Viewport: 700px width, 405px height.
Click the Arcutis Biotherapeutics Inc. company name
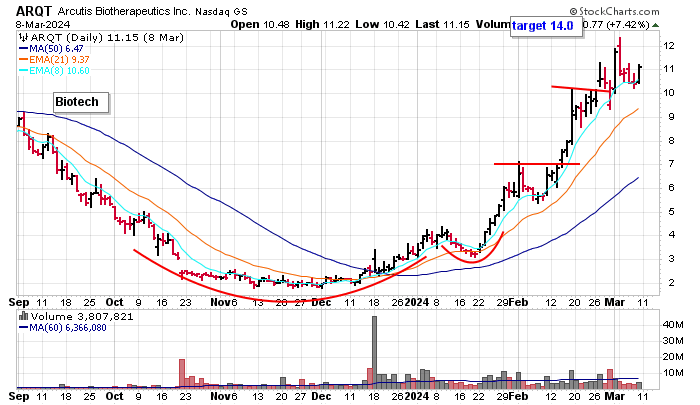(123, 11)
